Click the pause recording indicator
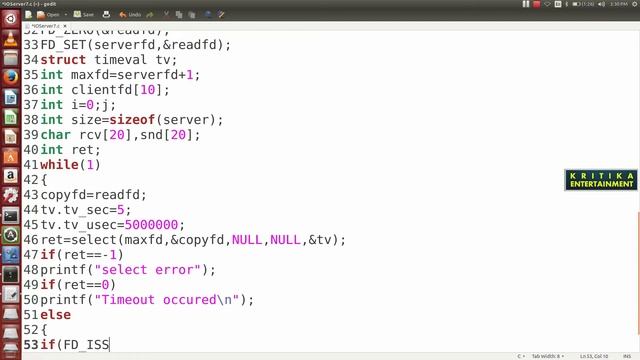This screenshot has width=640, height=360. tap(526, 4)
